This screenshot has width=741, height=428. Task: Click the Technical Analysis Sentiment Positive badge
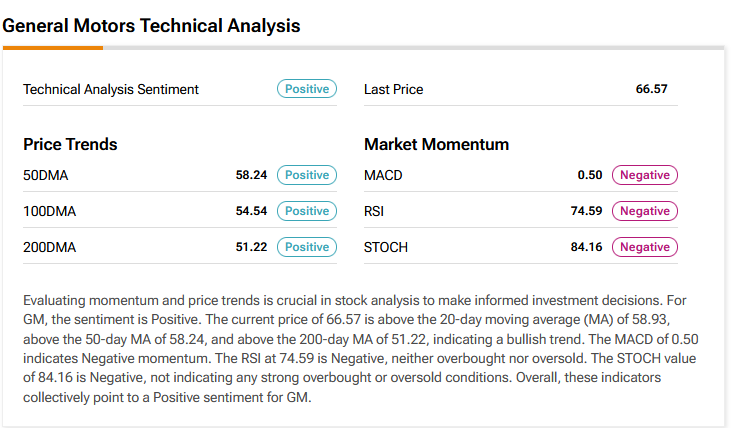click(307, 89)
